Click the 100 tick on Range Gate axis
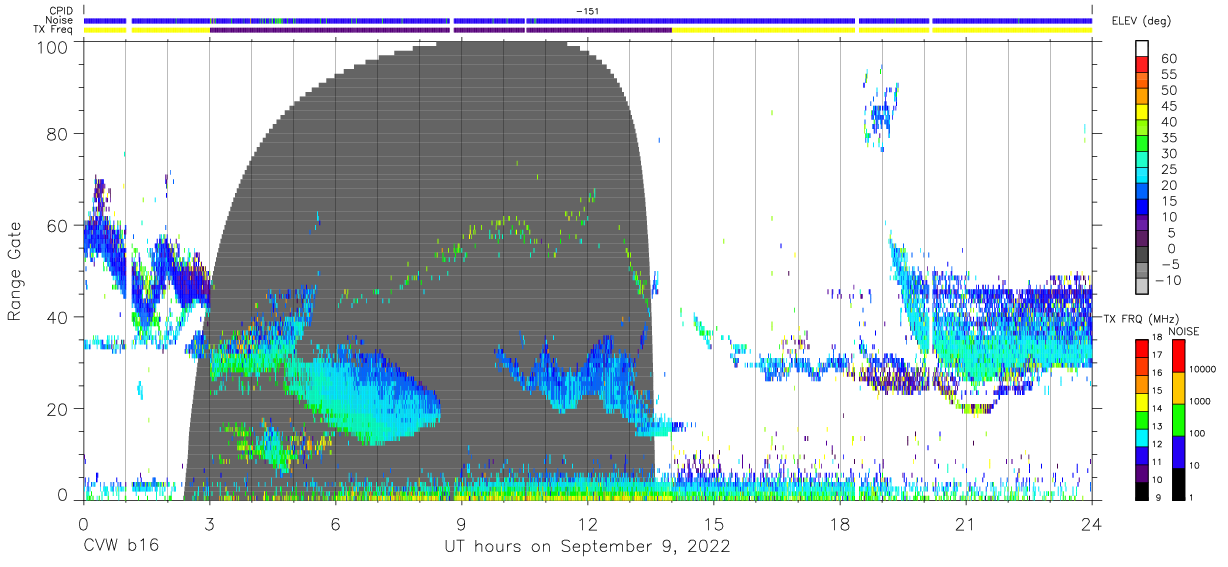Screen dimensions: 1228x567 (x=53, y=46)
